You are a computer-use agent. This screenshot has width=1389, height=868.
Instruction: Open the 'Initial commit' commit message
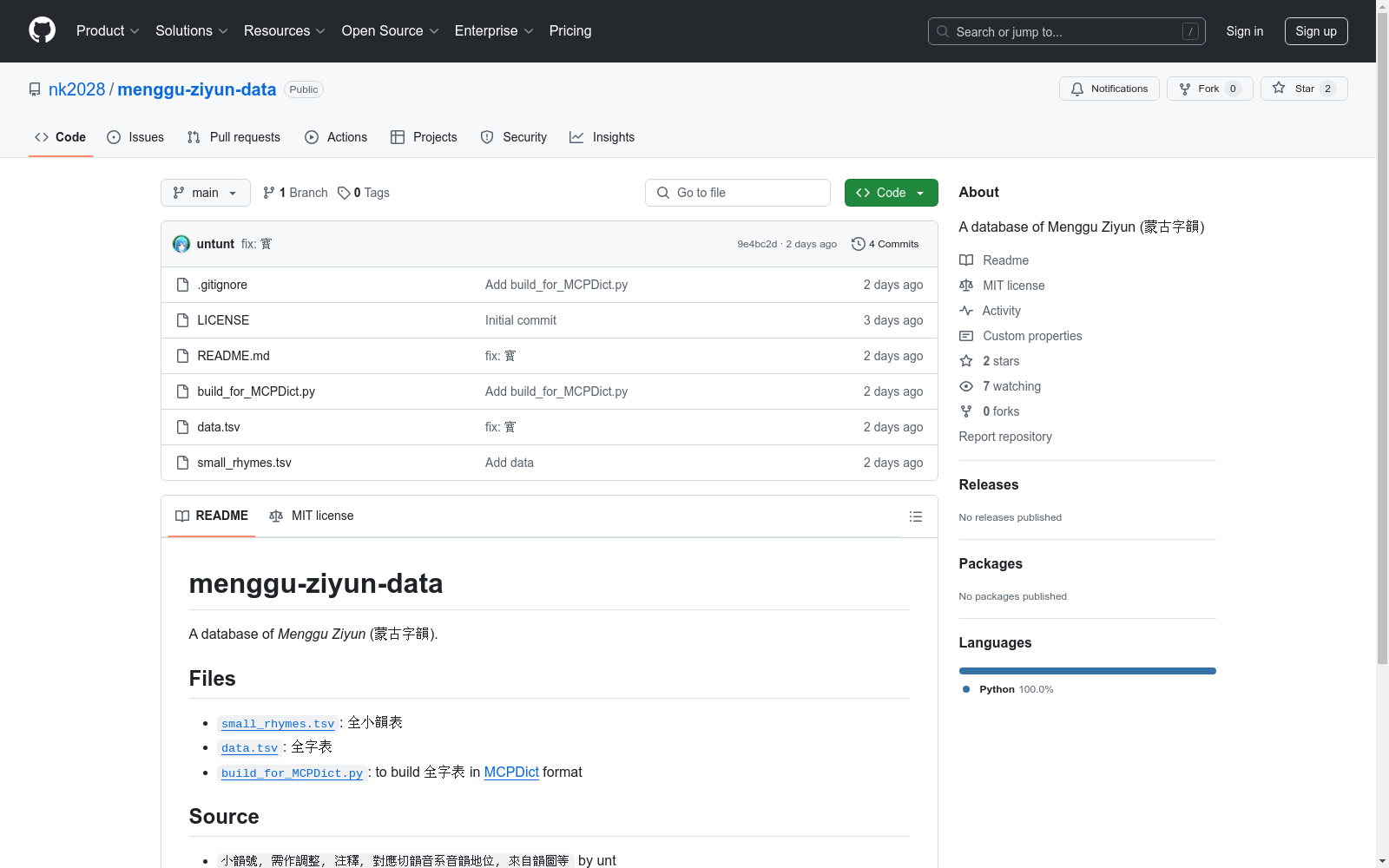point(521,320)
